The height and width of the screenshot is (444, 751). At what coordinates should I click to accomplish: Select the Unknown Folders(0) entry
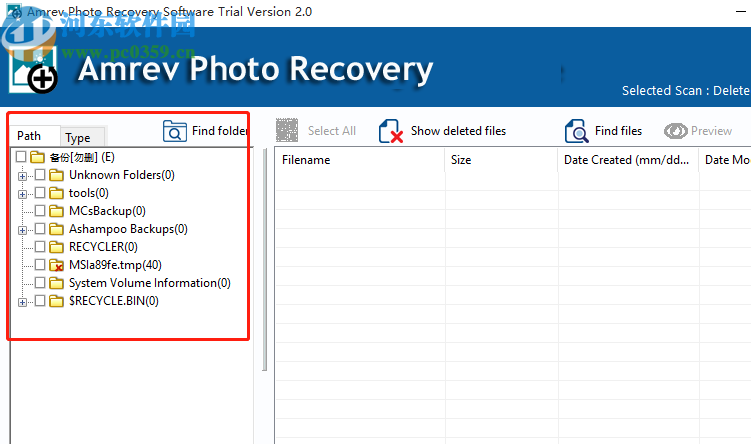tap(122, 175)
